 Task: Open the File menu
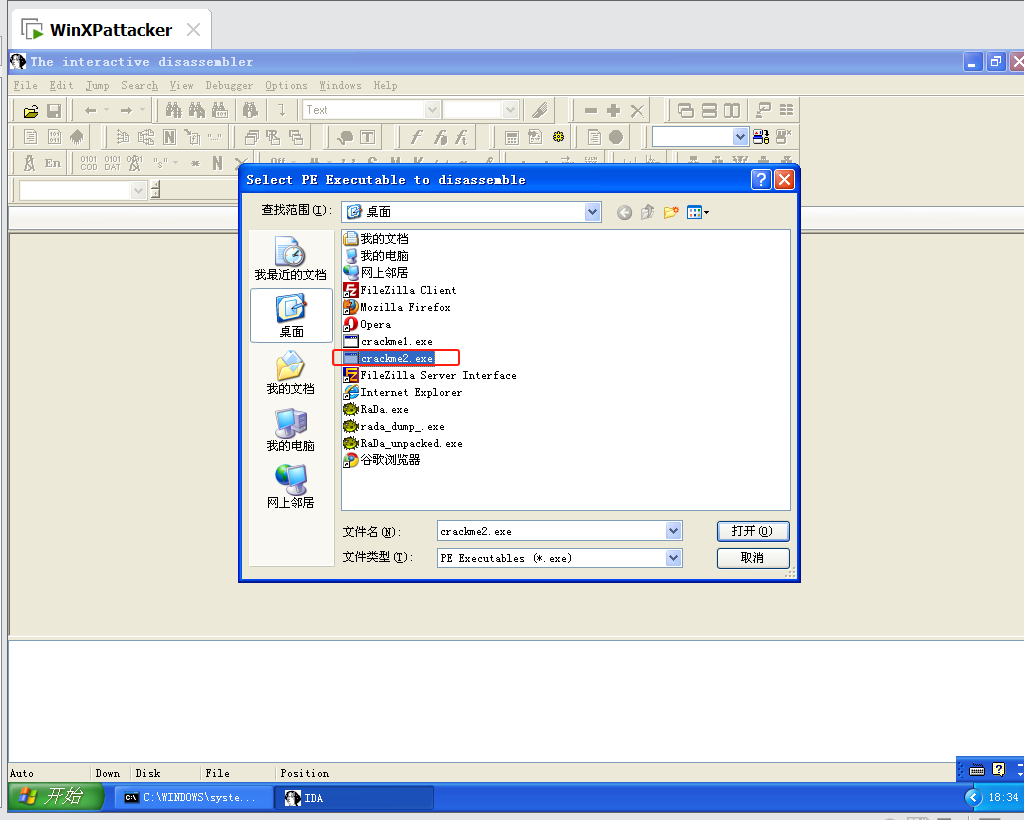click(25, 86)
